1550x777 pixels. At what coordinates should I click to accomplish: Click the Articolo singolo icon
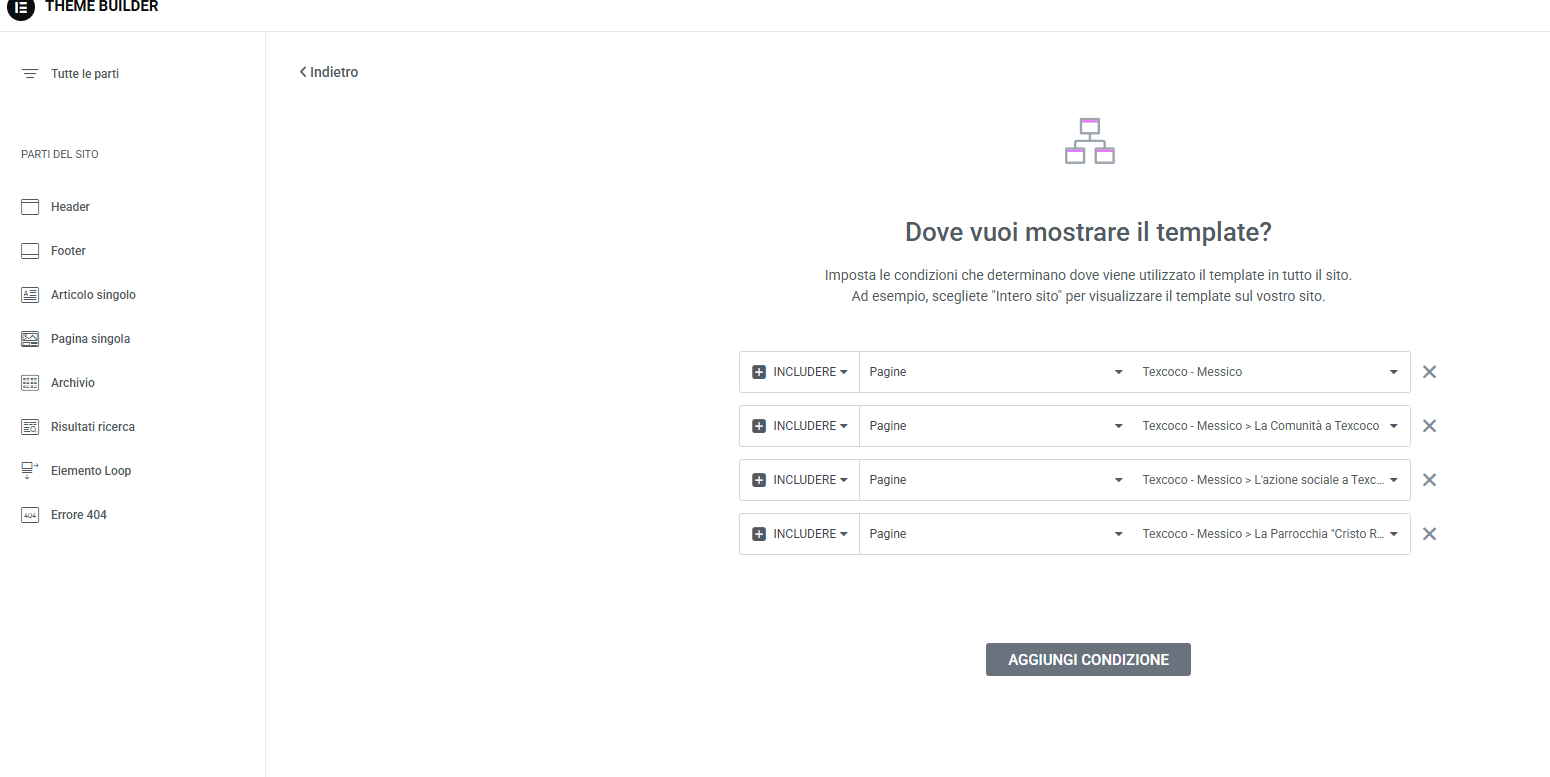(x=30, y=295)
